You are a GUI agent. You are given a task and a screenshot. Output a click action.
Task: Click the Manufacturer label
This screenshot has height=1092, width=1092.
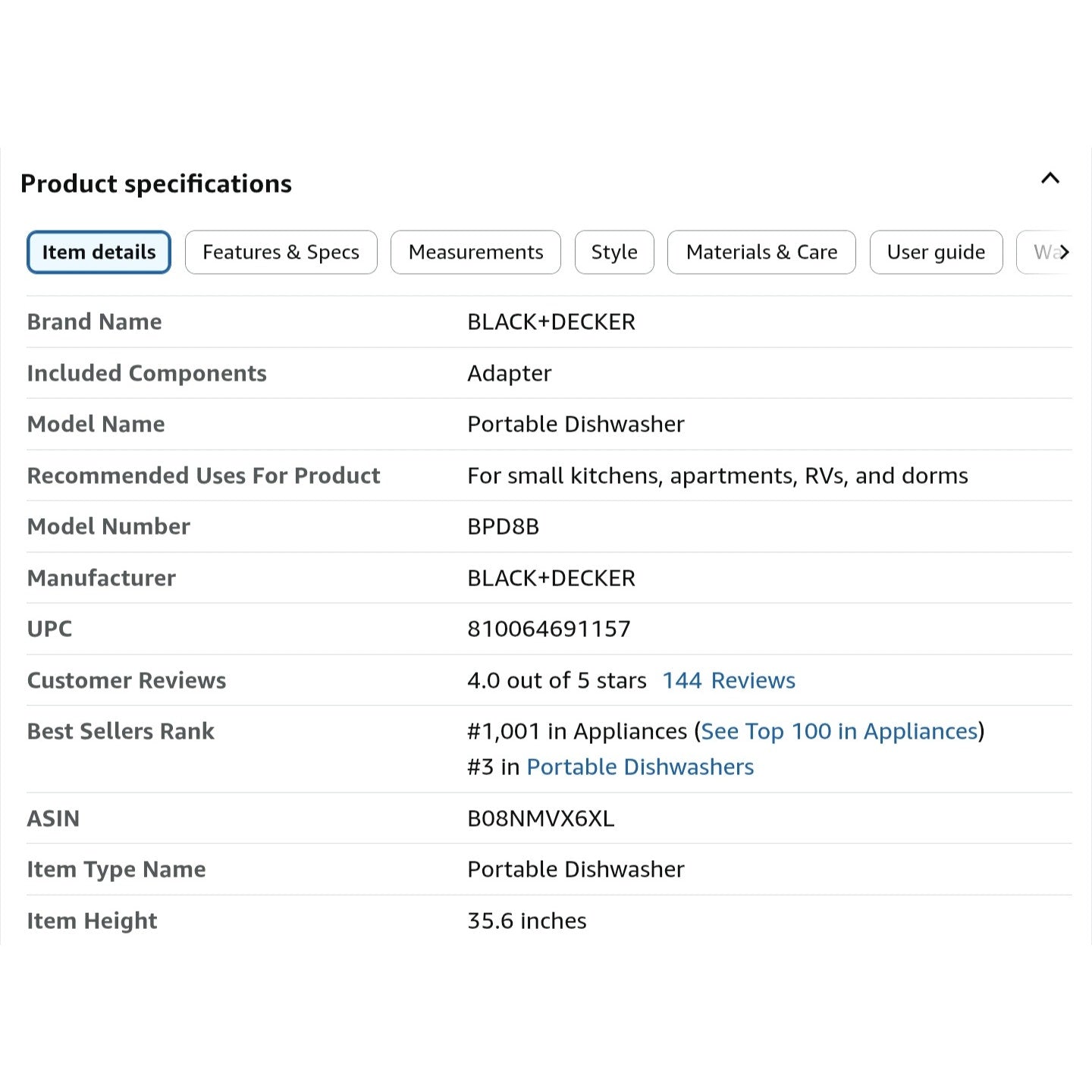(x=102, y=578)
